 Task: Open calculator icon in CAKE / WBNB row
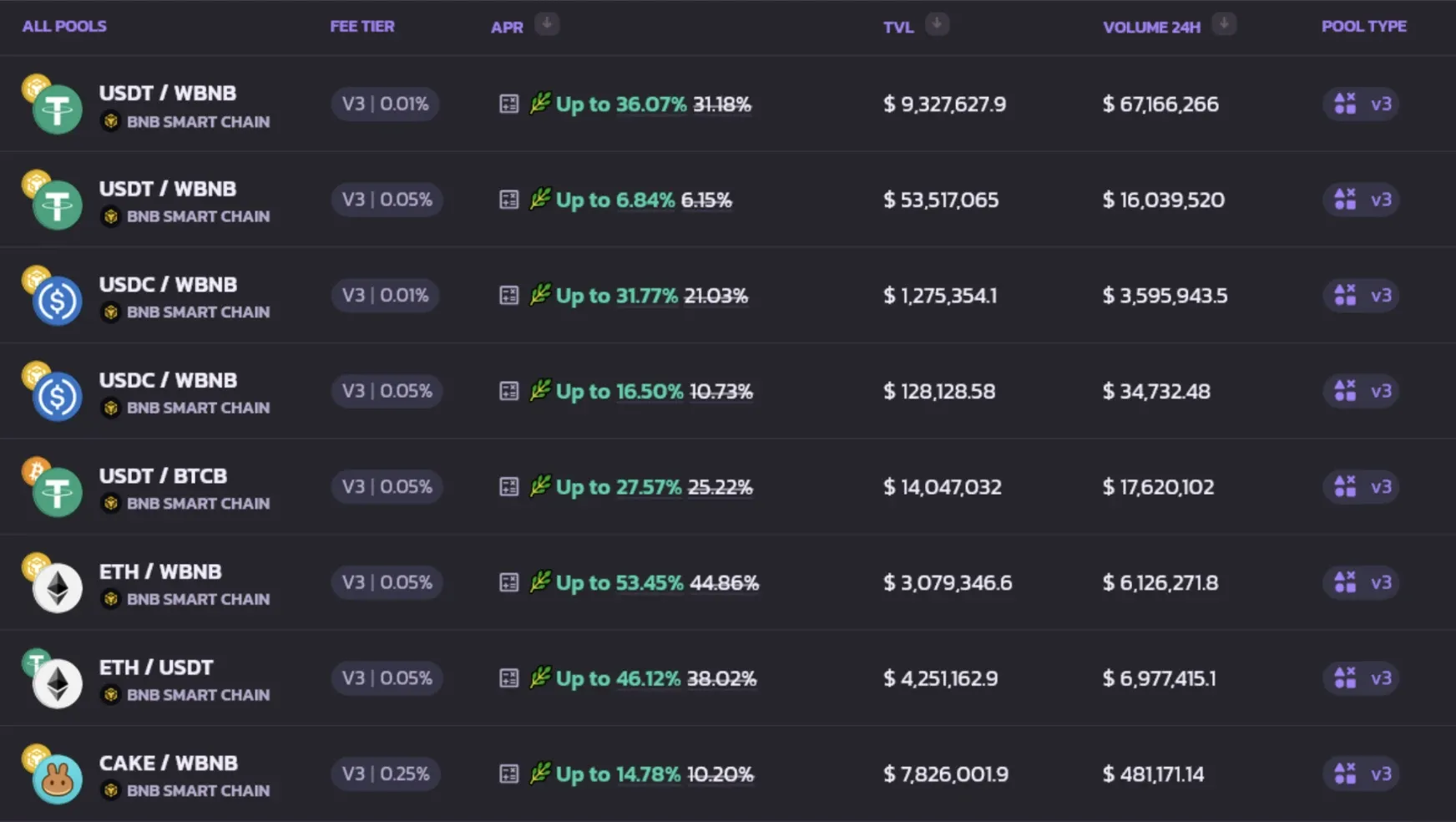tap(508, 774)
